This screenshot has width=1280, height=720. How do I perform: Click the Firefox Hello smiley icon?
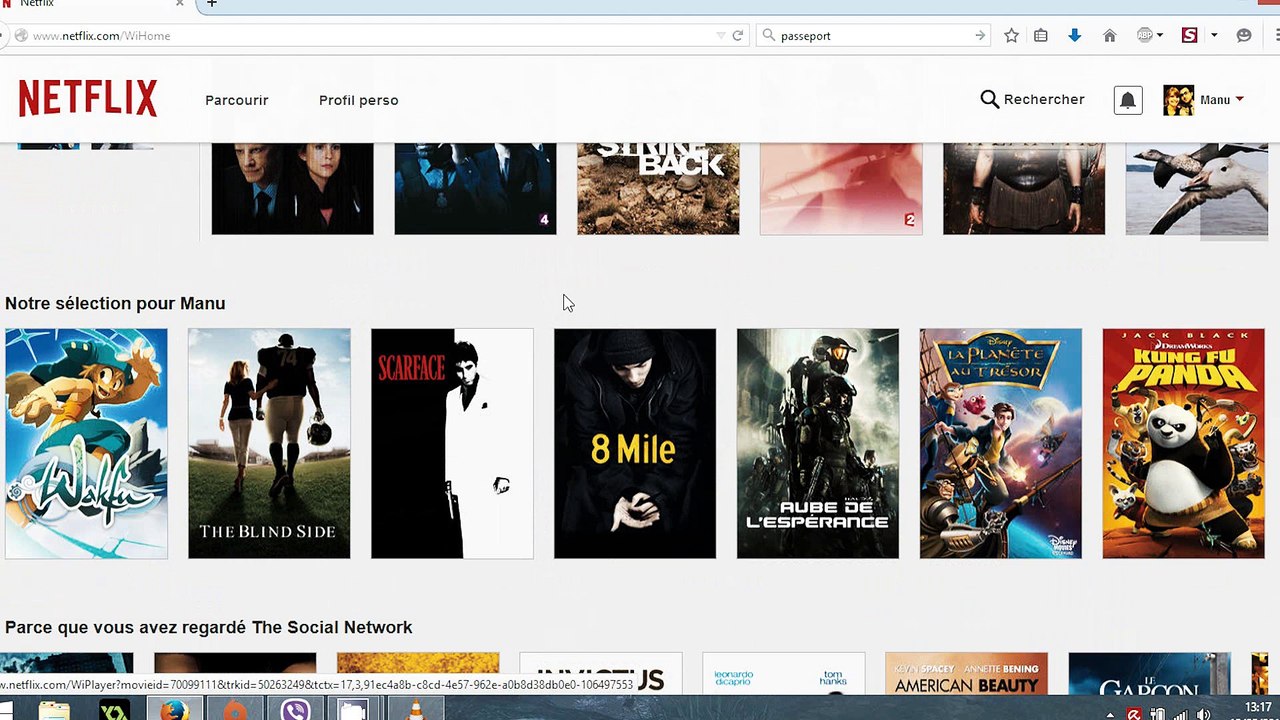click(1244, 35)
